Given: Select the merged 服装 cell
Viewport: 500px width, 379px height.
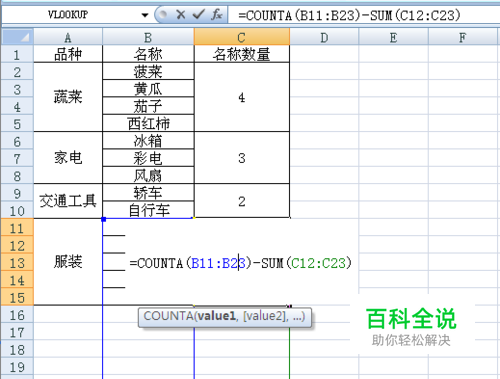Looking at the screenshot, I should coord(68,262).
